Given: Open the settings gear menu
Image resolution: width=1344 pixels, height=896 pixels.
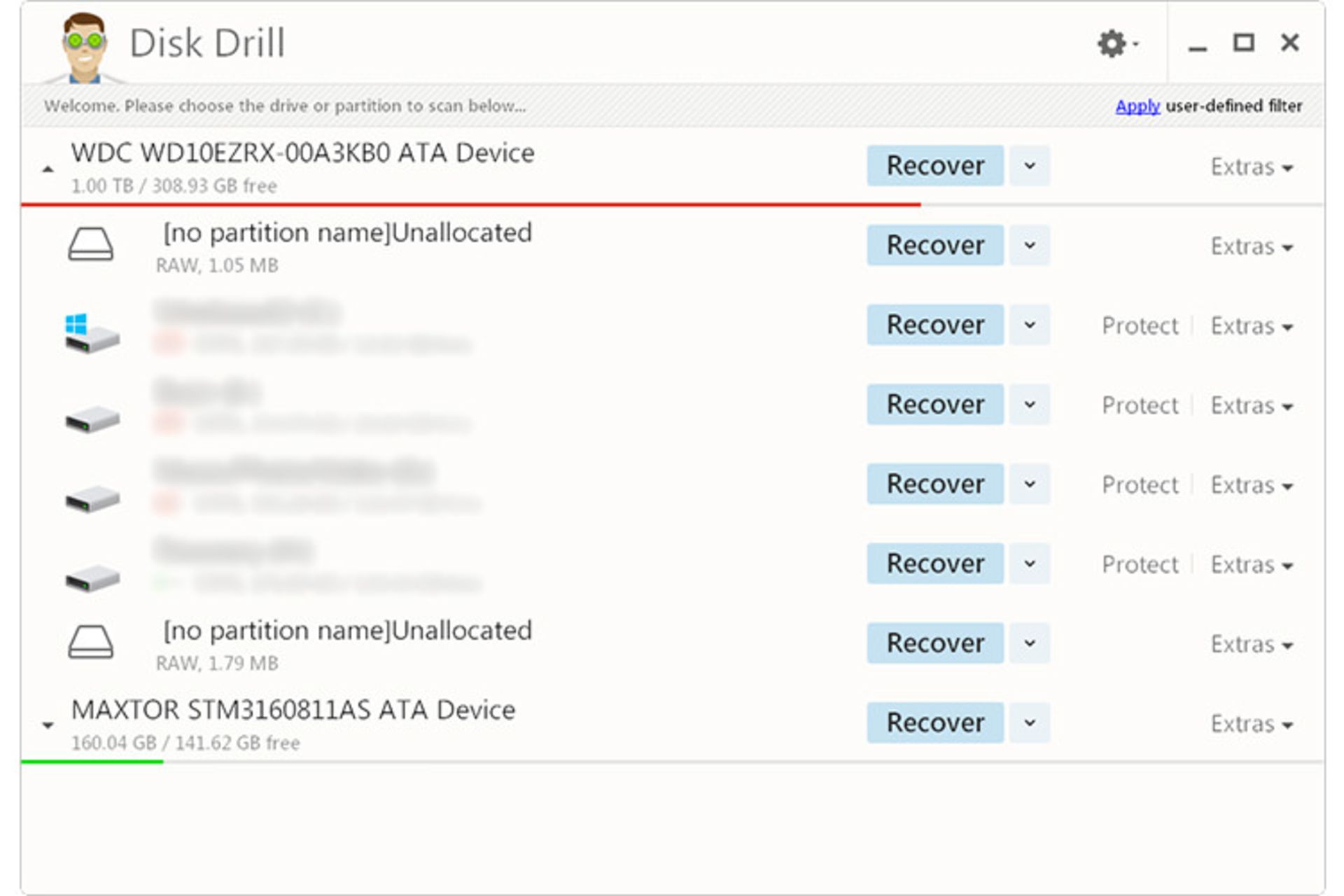Looking at the screenshot, I should [1117, 43].
